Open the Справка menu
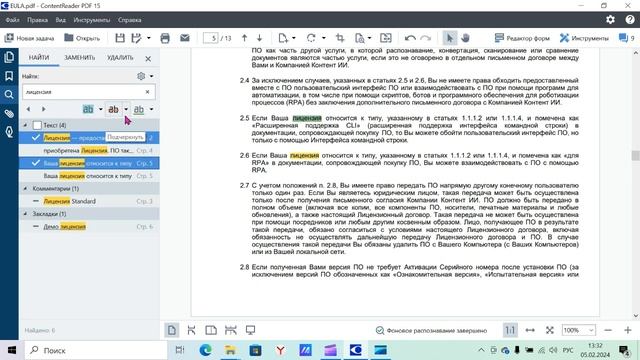Viewport: 640px width, 360px height. coord(129,20)
